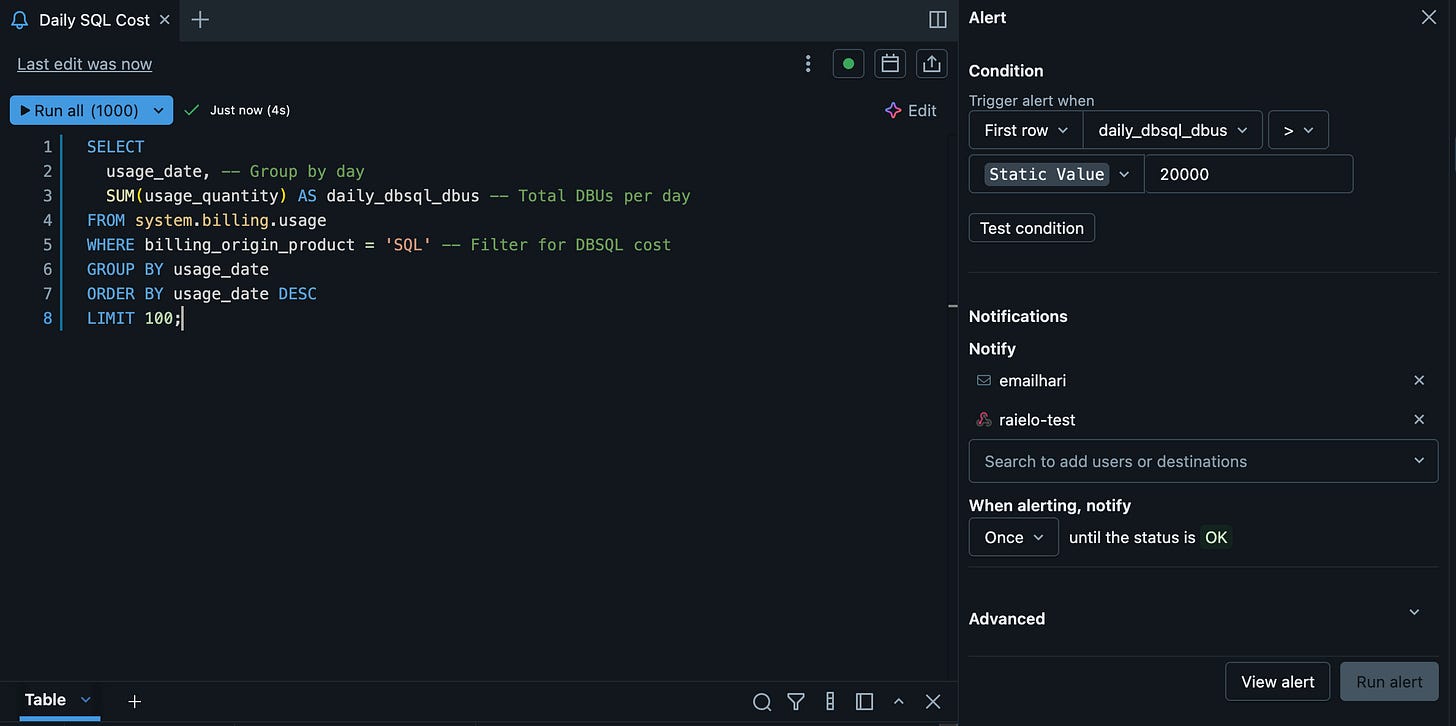The height and width of the screenshot is (726, 1456).
Task: Click the emailhari notification entry
Action: pyautogui.click(x=1033, y=381)
